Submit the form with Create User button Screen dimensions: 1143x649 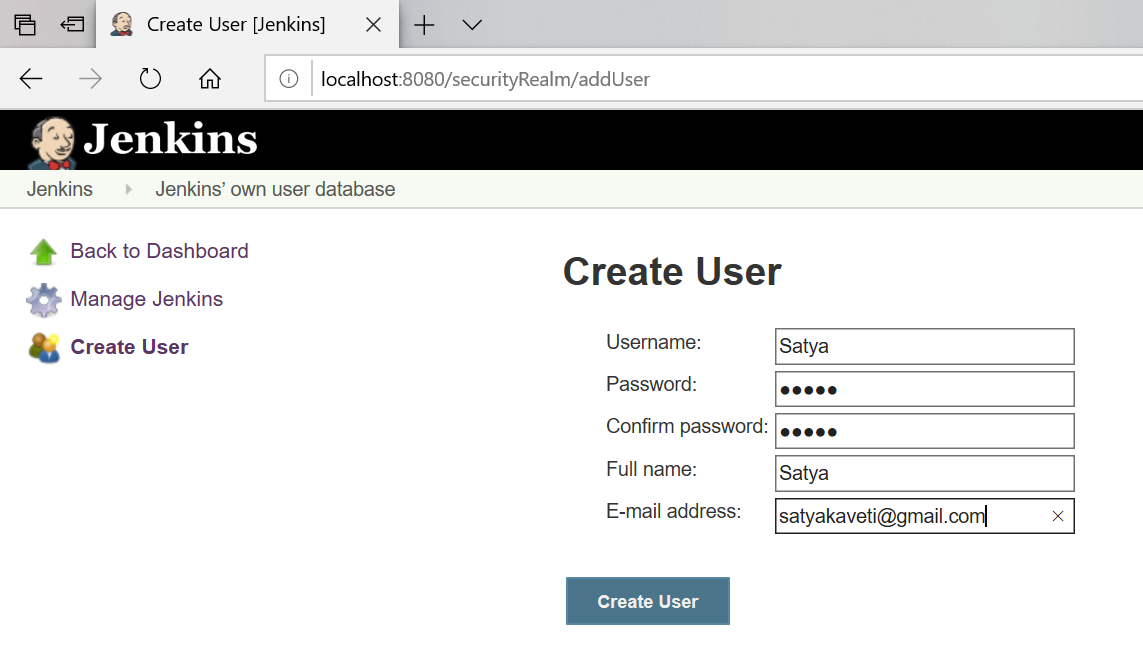(647, 601)
